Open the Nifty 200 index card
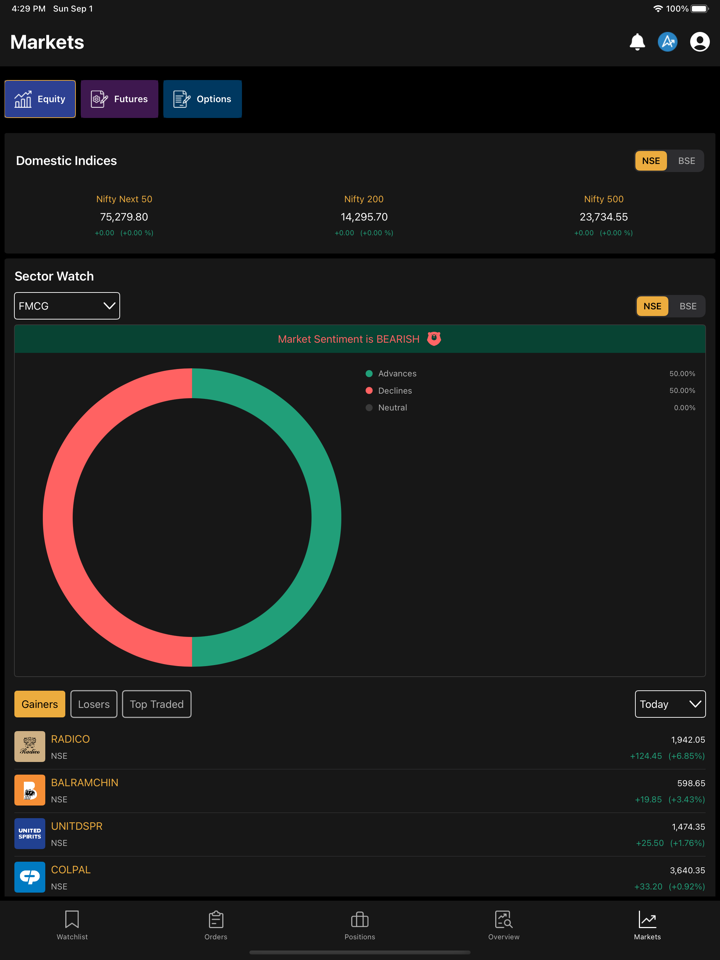 [364, 215]
